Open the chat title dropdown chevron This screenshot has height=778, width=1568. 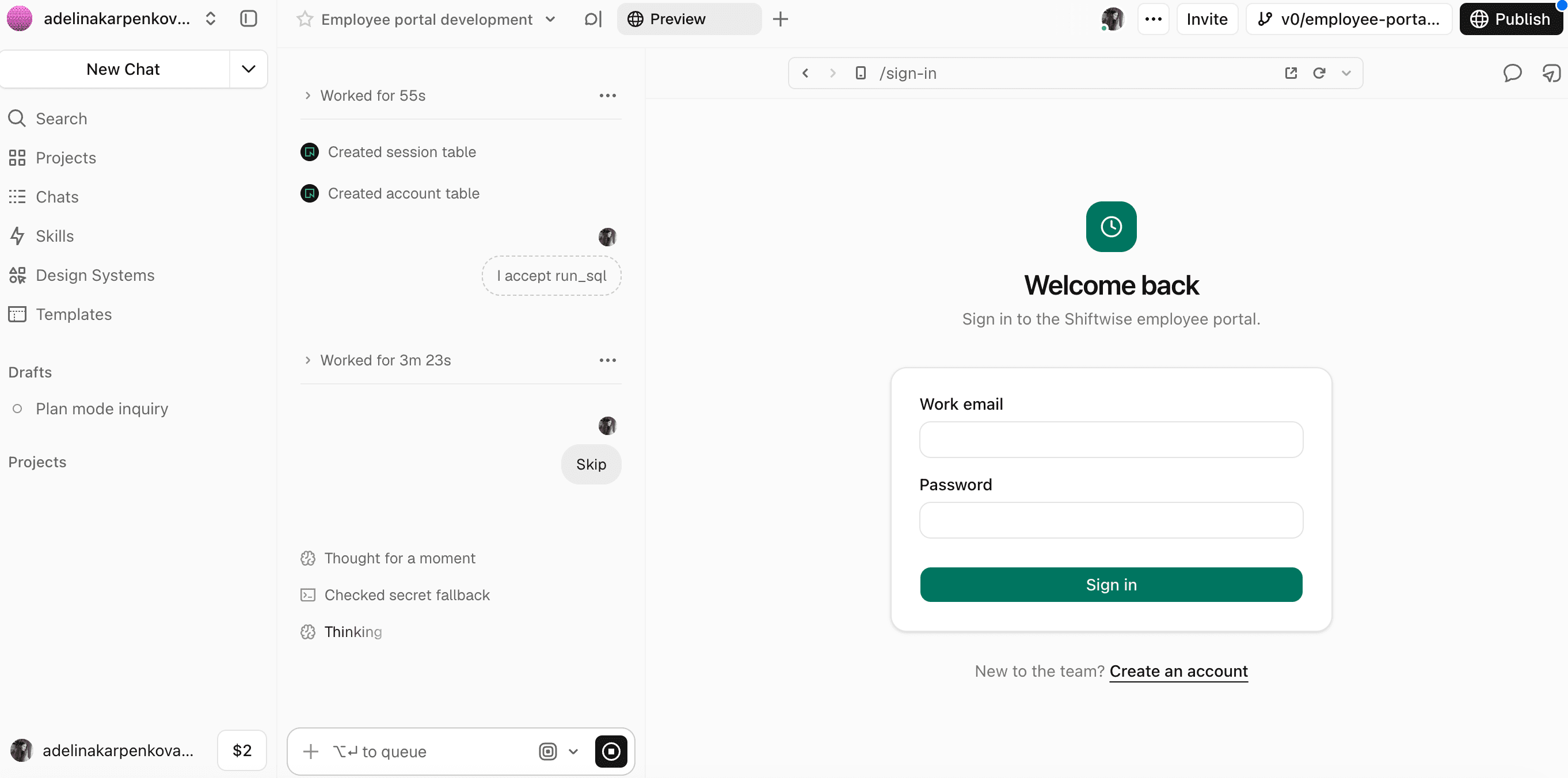[x=550, y=20]
